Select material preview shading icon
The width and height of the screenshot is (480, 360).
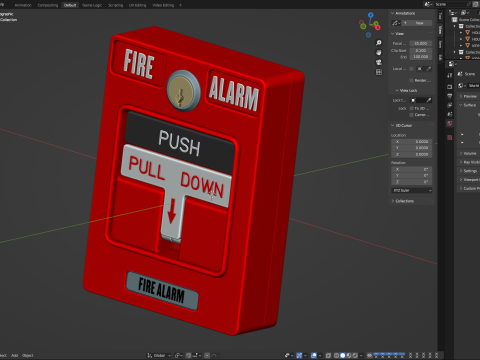click(349, 355)
